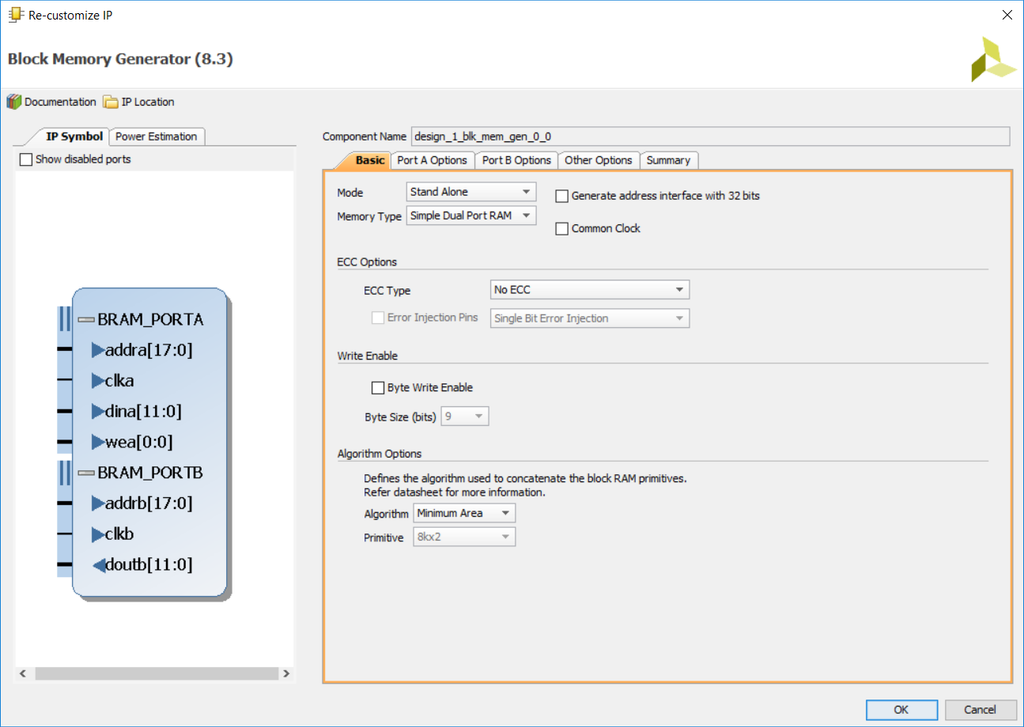Viewport: 1024px width, 727px height.
Task: Open the Summary tab
Action: point(668,160)
